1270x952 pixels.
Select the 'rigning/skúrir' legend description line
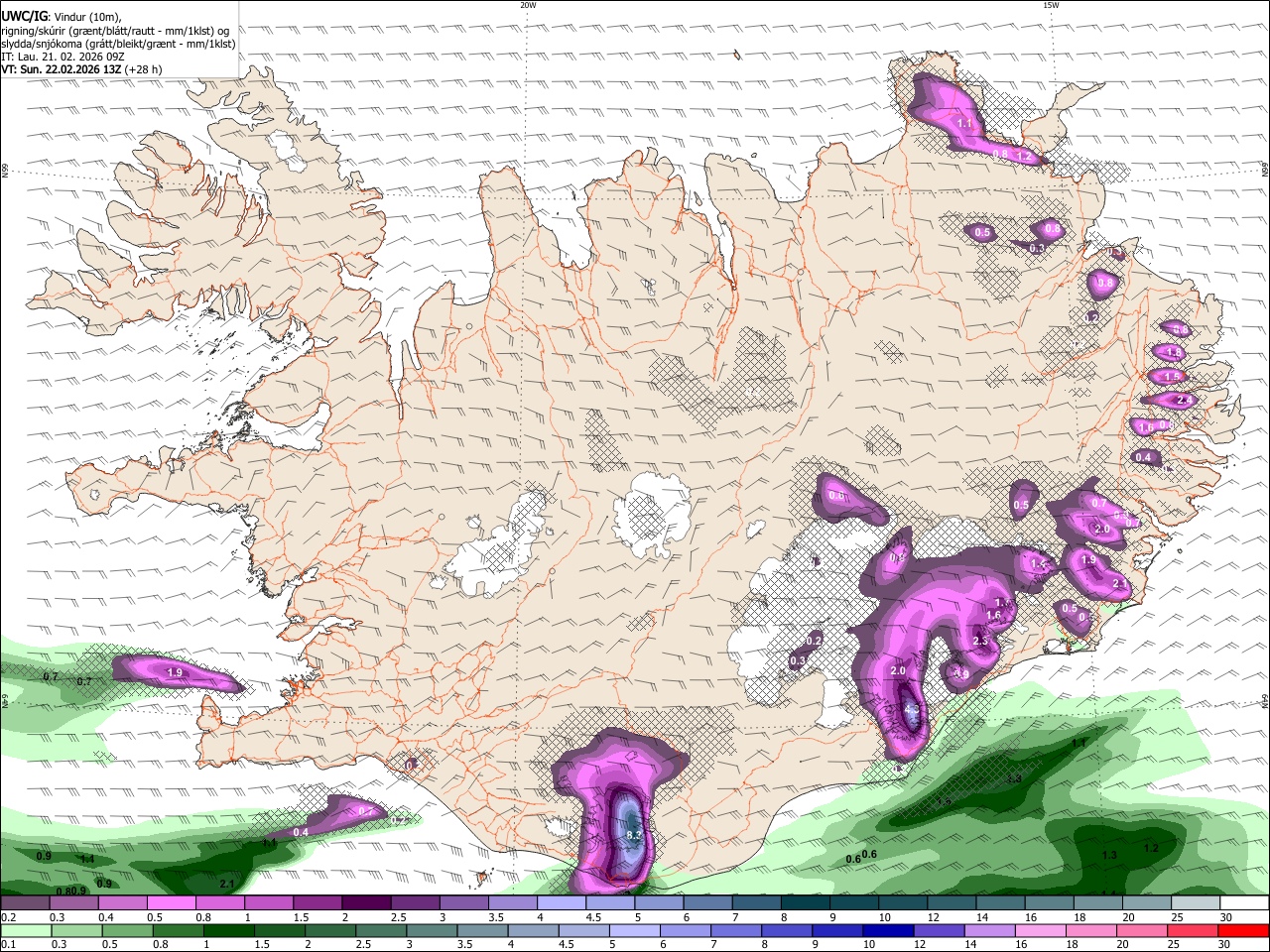click(x=114, y=30)
